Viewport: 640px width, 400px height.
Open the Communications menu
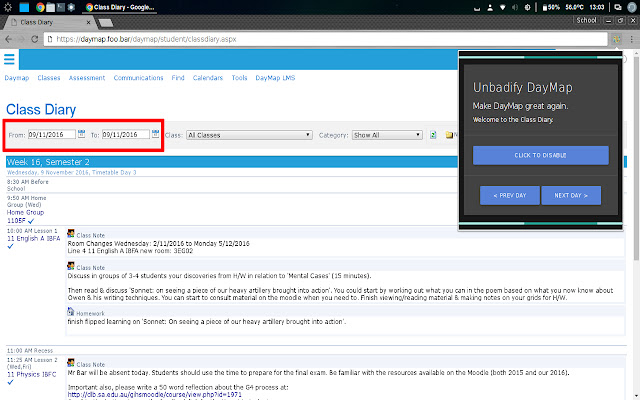138,77
